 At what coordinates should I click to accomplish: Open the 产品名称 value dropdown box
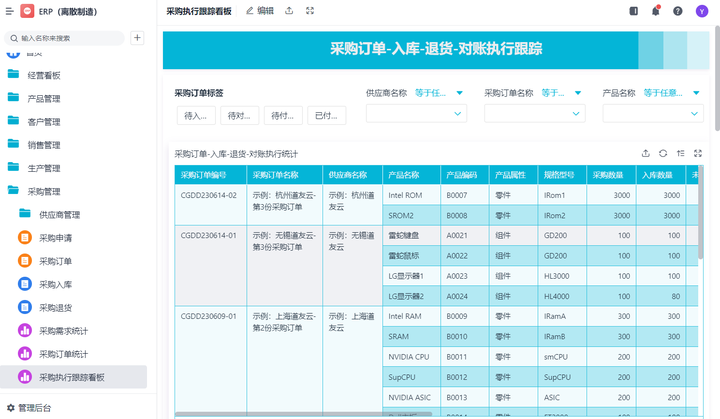[652, 114]
